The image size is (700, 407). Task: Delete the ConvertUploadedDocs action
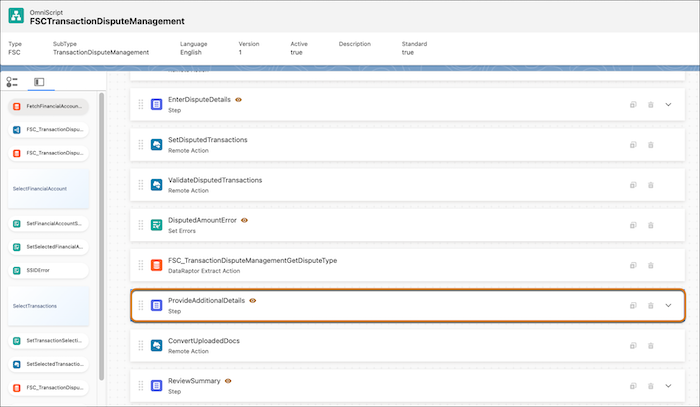(x=650, y=345)
